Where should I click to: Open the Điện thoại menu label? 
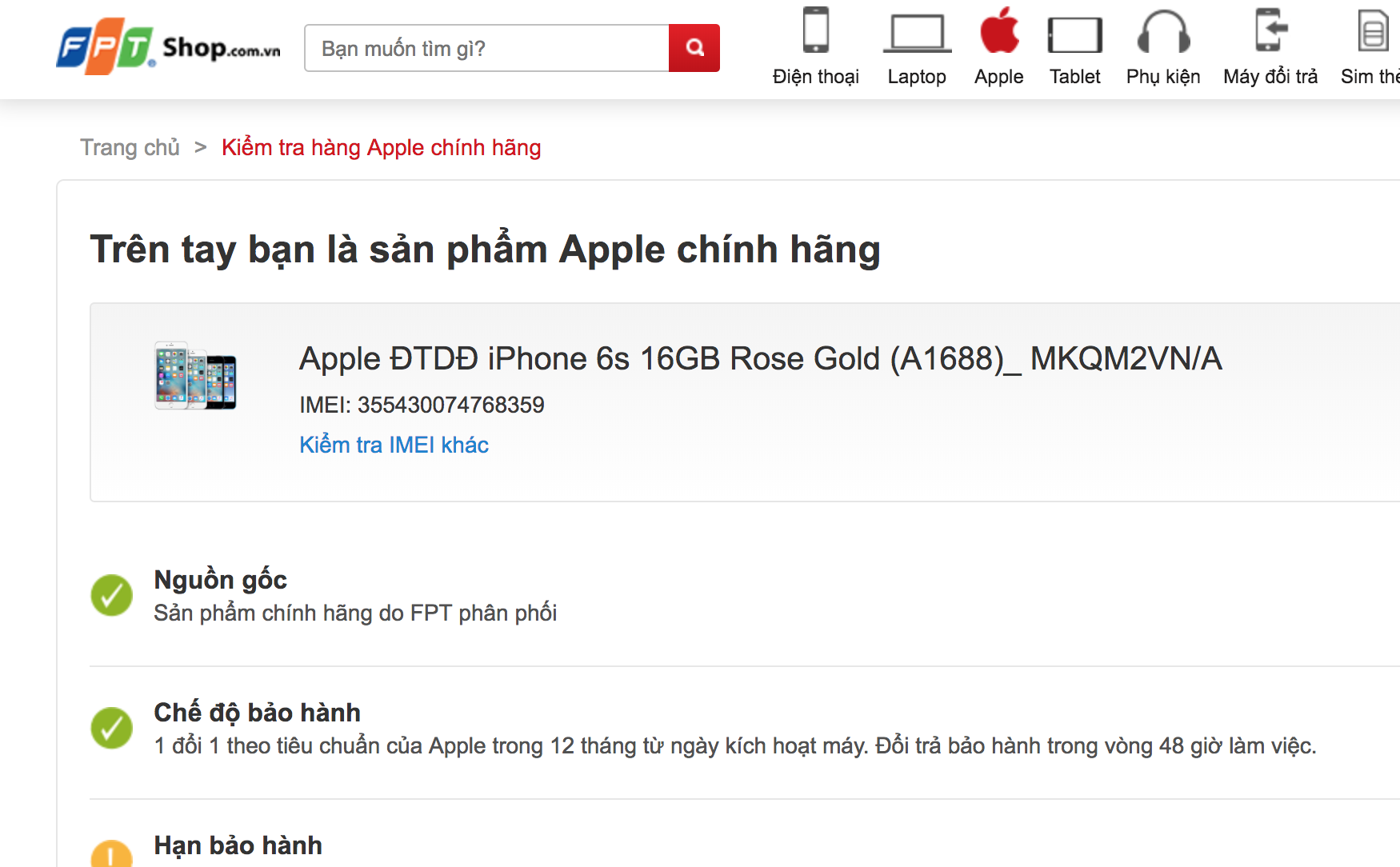[x=816, y=77]
